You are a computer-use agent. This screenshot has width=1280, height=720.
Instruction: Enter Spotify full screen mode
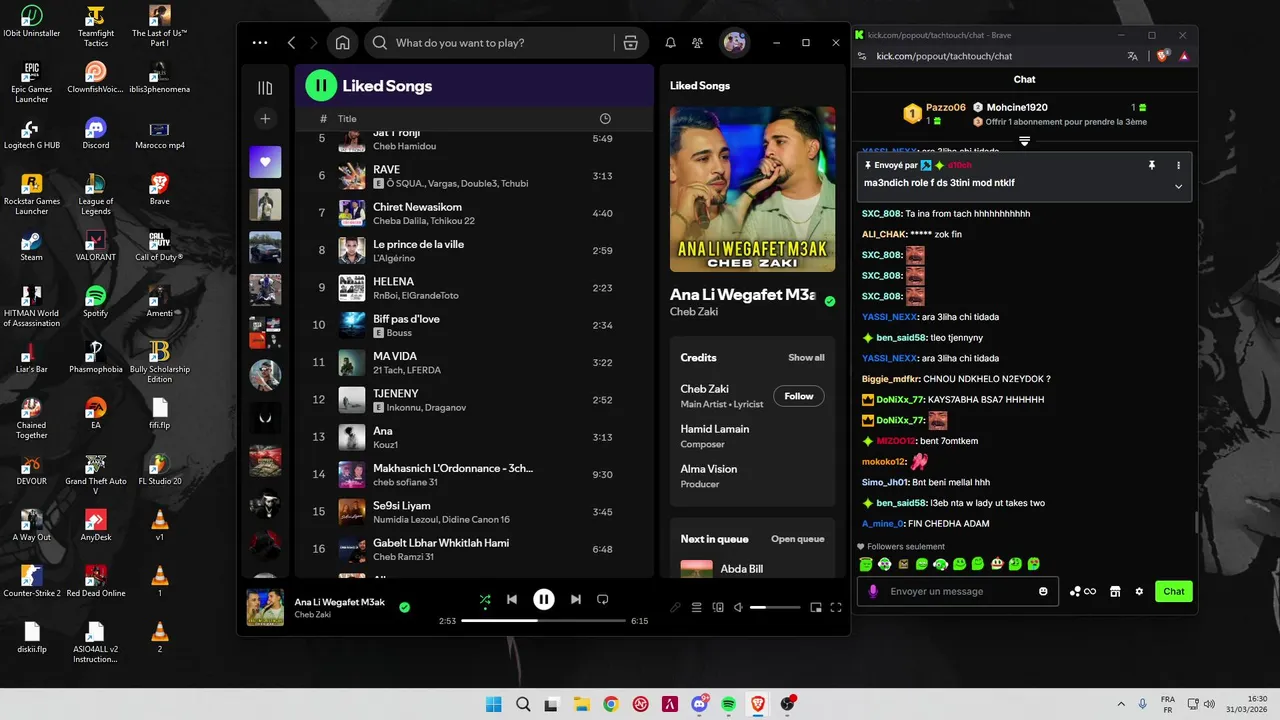[836, 607]
